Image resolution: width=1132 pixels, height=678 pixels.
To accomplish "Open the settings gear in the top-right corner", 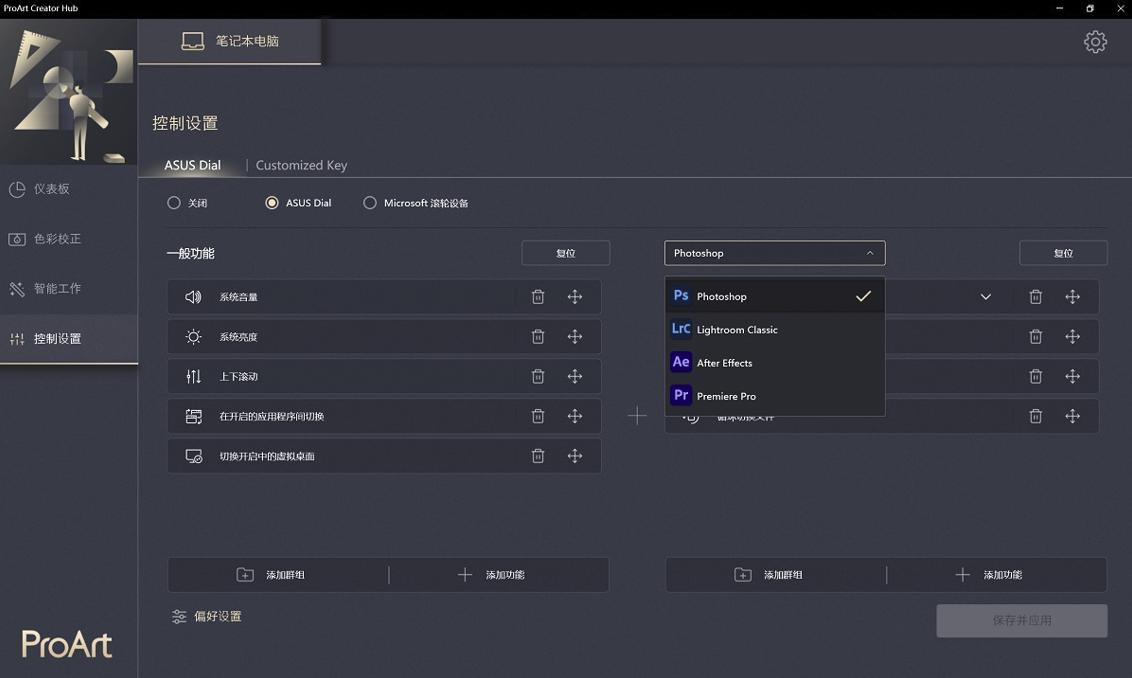I will point(1095,41).
